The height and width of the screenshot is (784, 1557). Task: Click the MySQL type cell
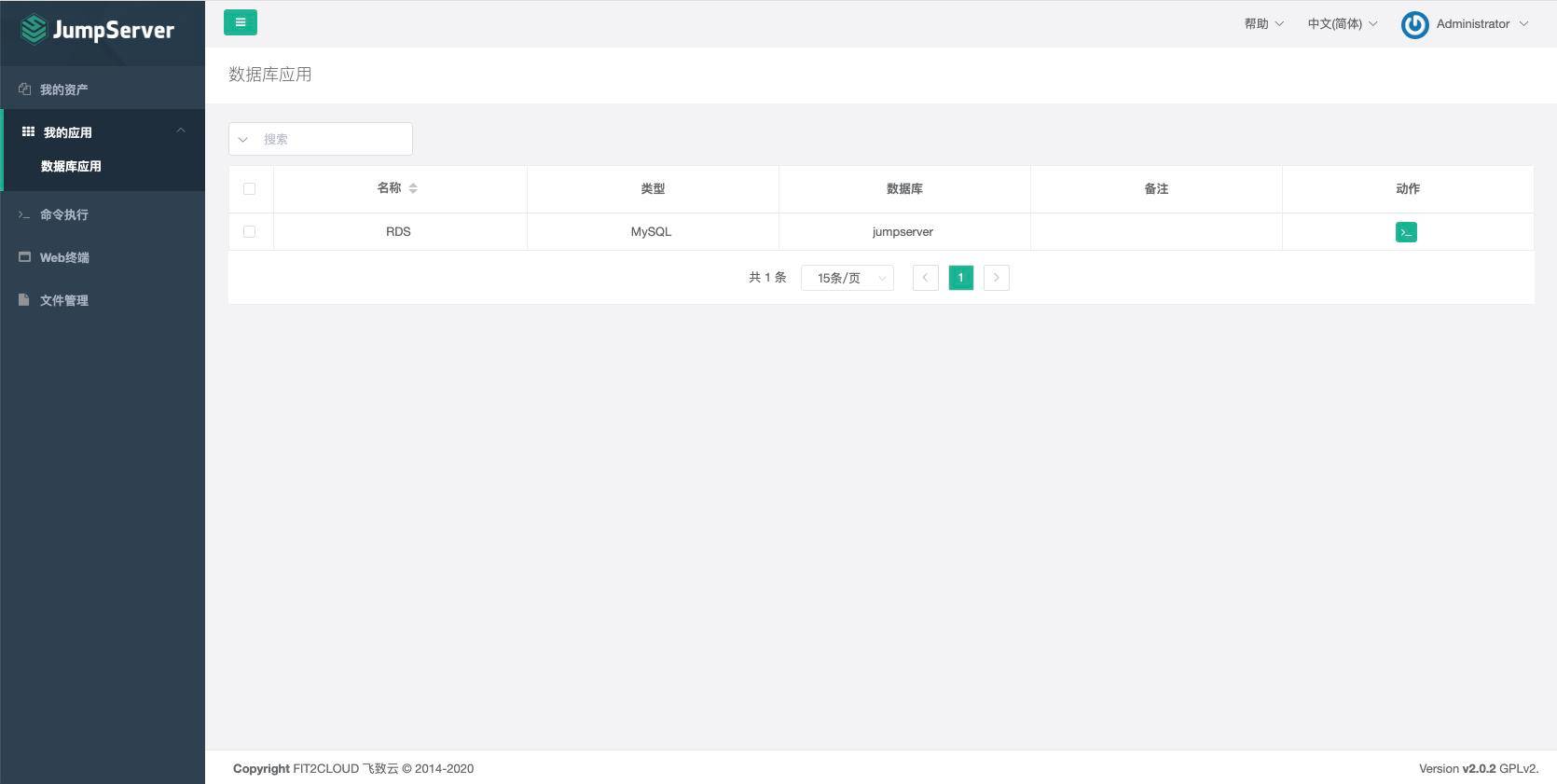(x=651, y=232)
